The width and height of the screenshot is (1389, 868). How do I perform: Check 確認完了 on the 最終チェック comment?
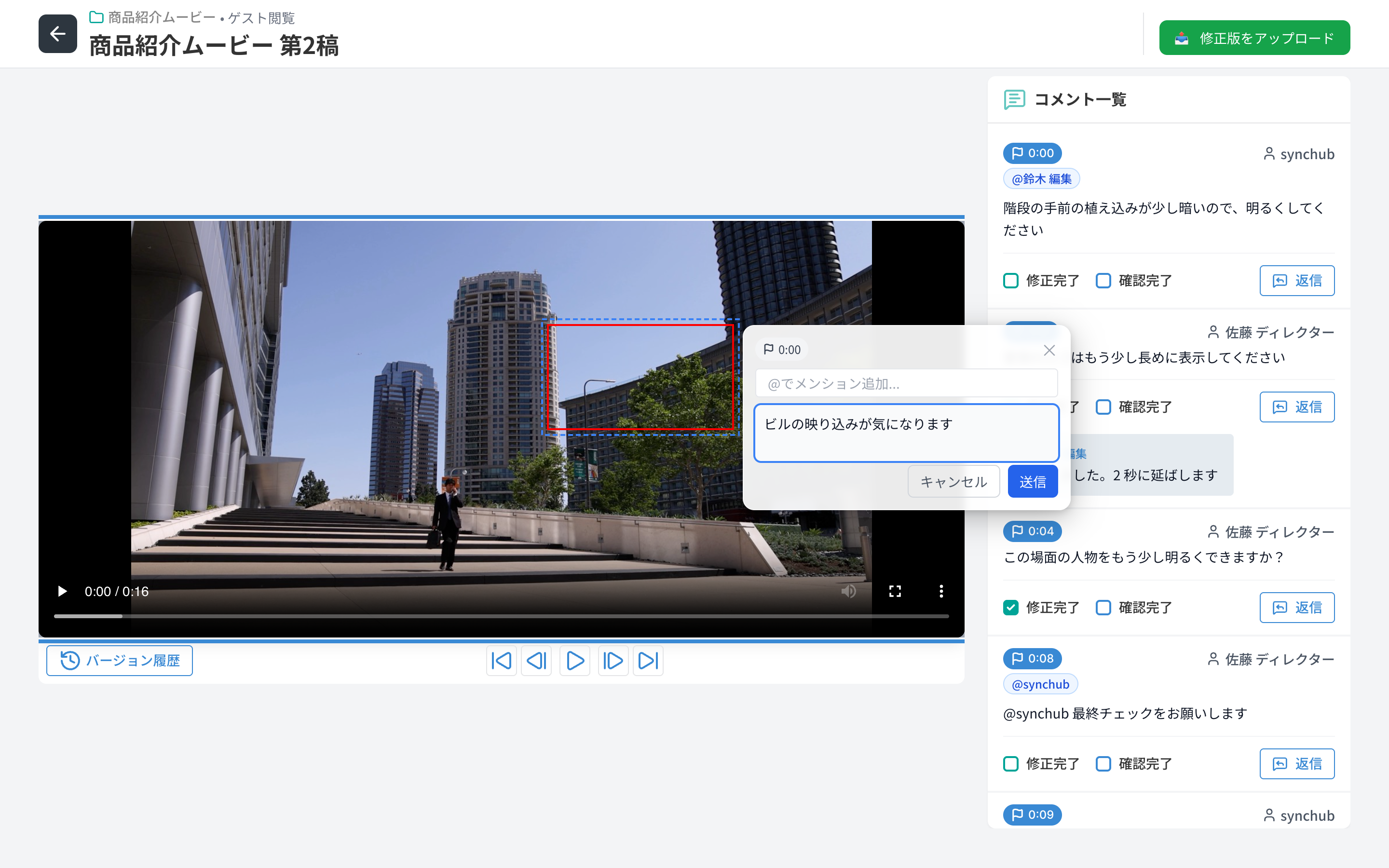1103,763
